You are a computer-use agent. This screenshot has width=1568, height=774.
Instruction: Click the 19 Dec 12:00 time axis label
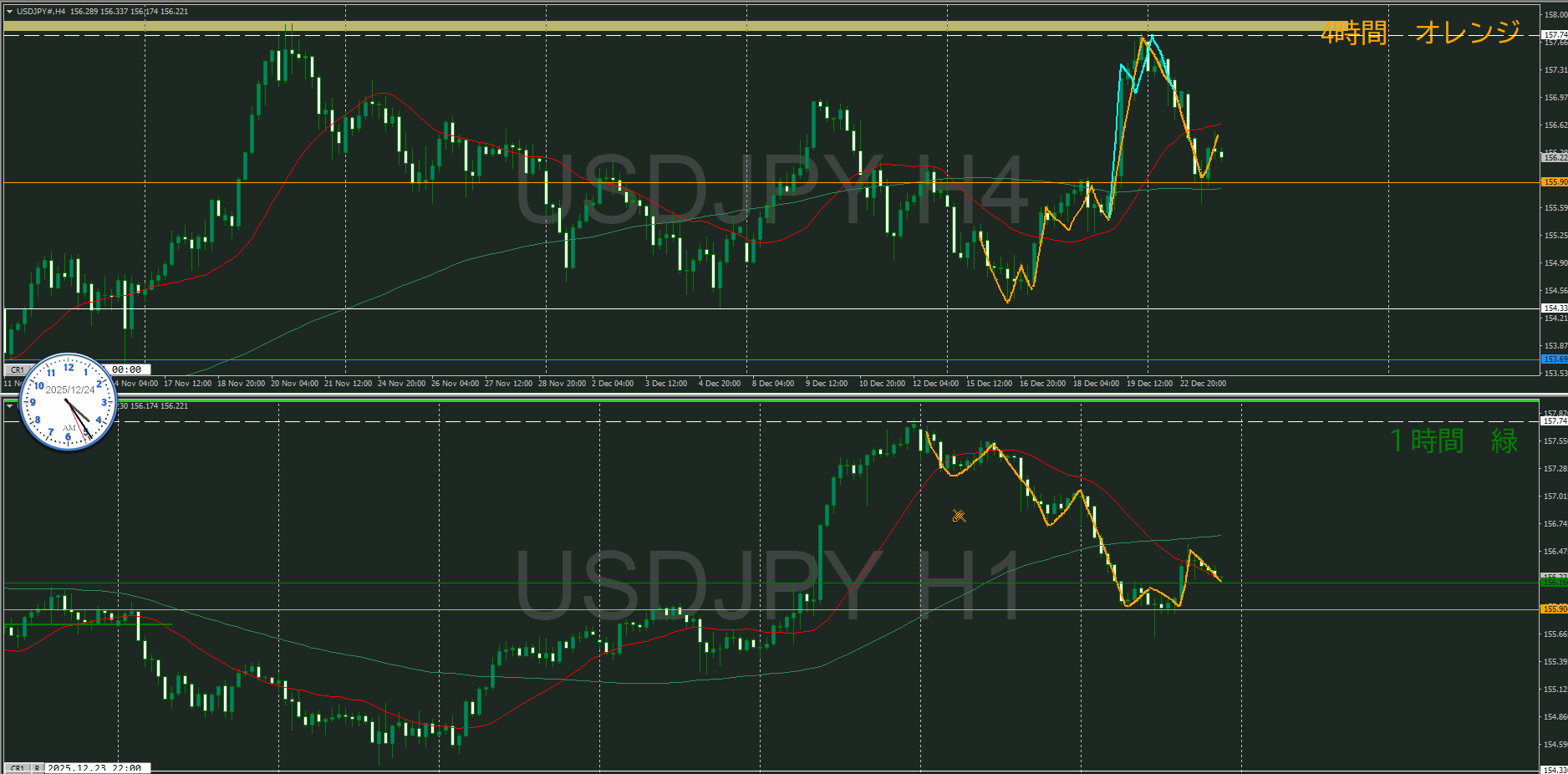pyautogui.click(x=1149, y=384)
